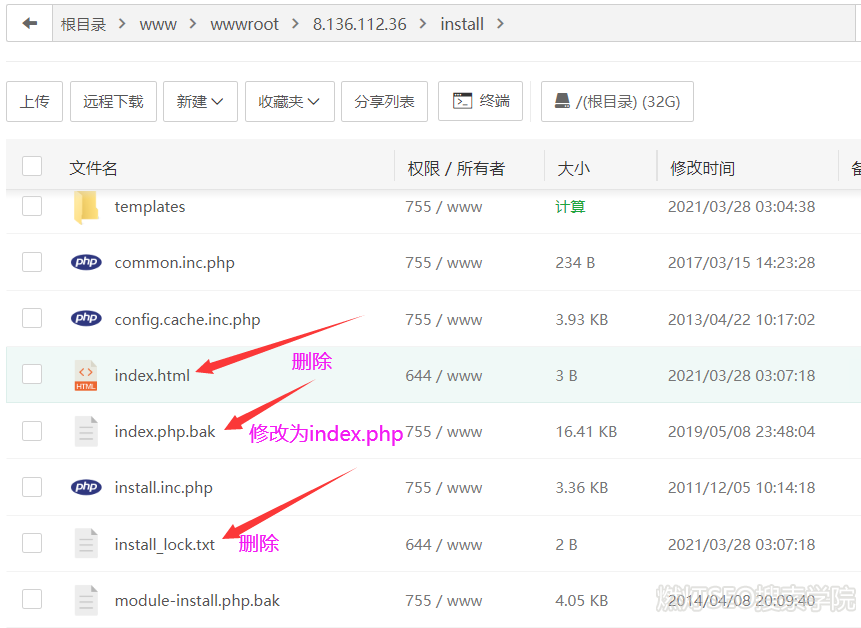This screenshot has width=861, height=628.
Task: Open the 新建 dropdown menu
Action: pos(200,102)
